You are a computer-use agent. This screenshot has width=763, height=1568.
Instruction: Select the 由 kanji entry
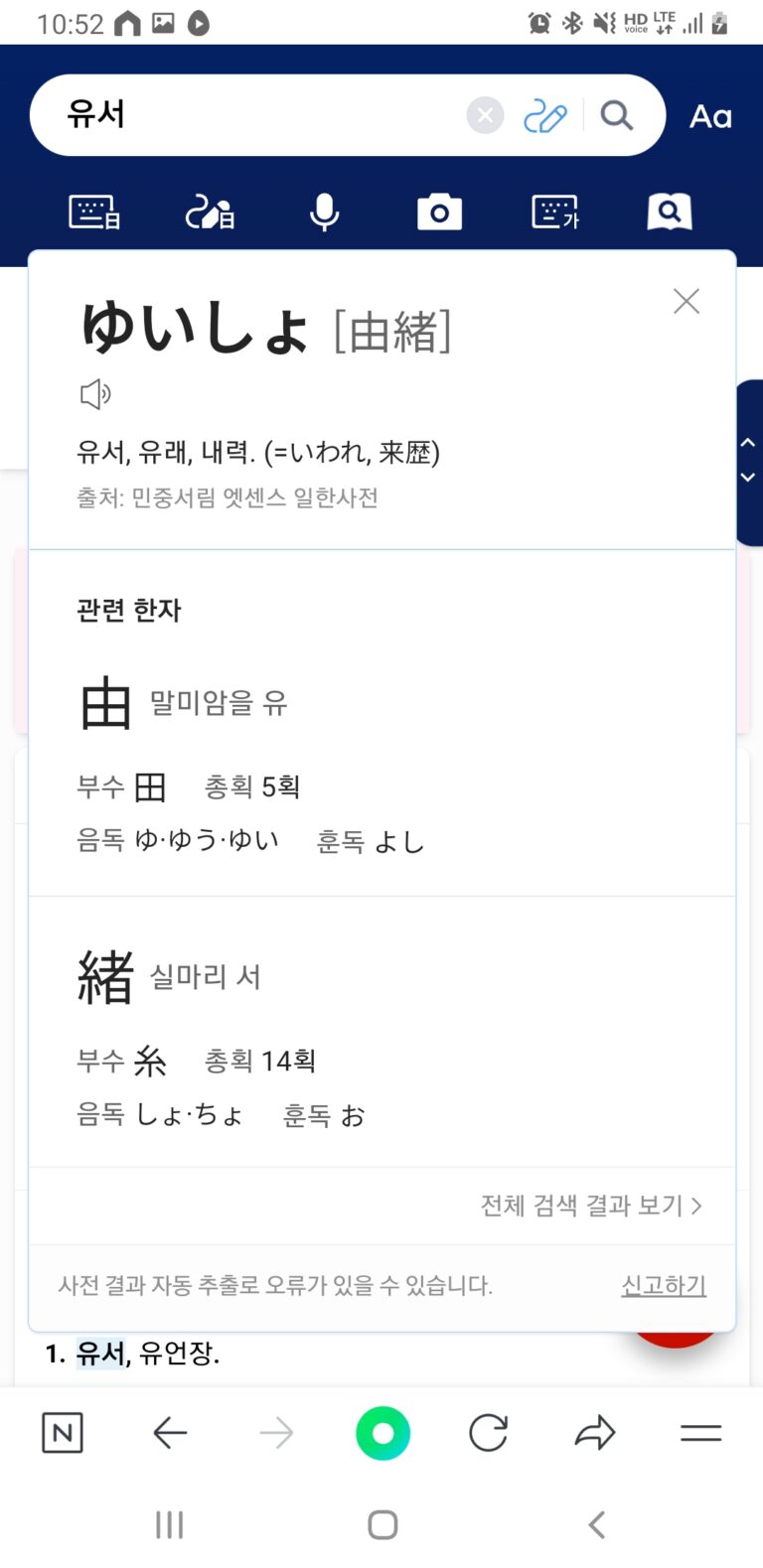tap(106, 704)
